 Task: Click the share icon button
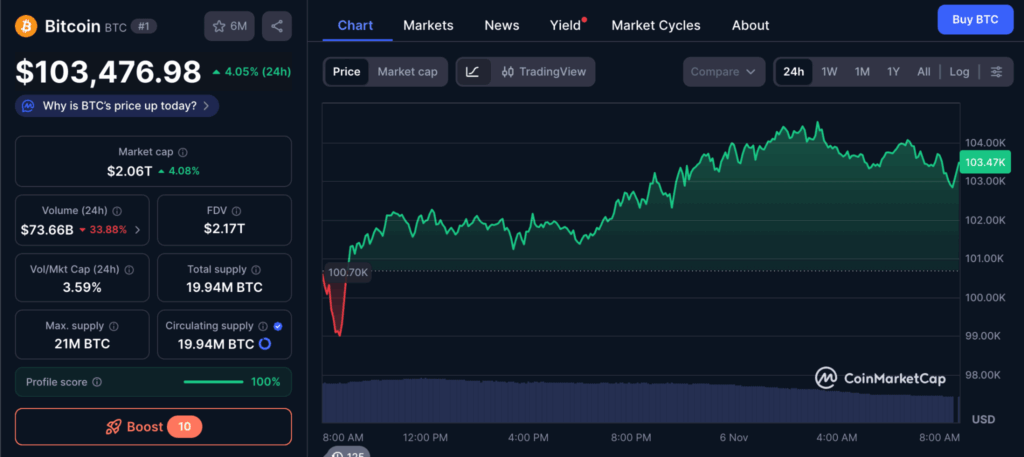point(277,26)
